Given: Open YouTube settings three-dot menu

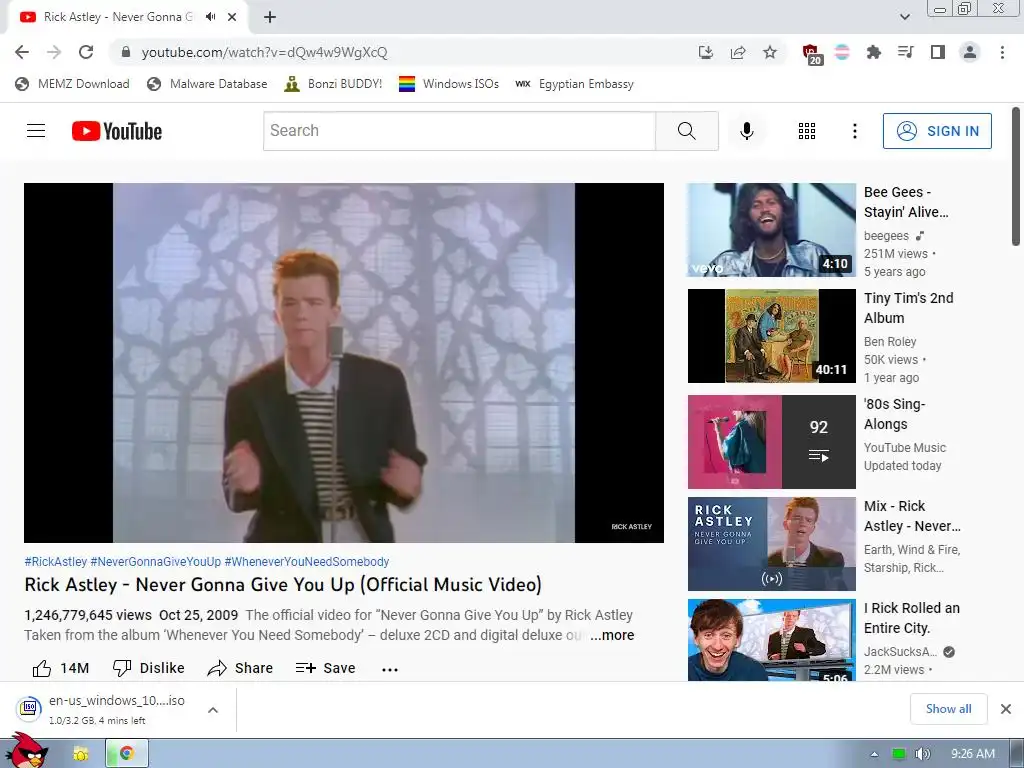Looking at the screenshot, I should pyautogui.click(x=854, y=131).
